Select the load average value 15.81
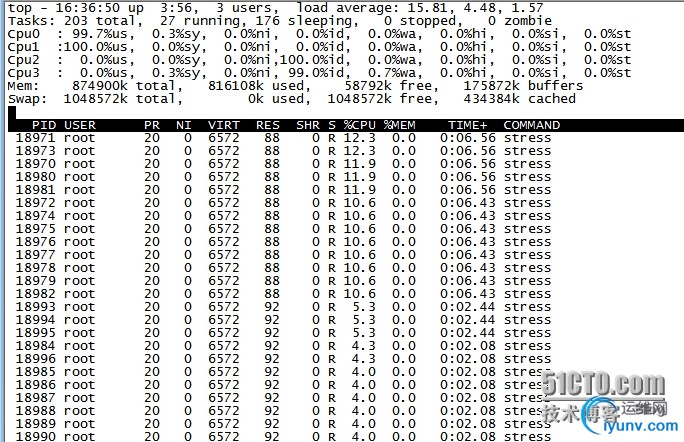Viewport: 684px width, 442px height. pos(427,7)
